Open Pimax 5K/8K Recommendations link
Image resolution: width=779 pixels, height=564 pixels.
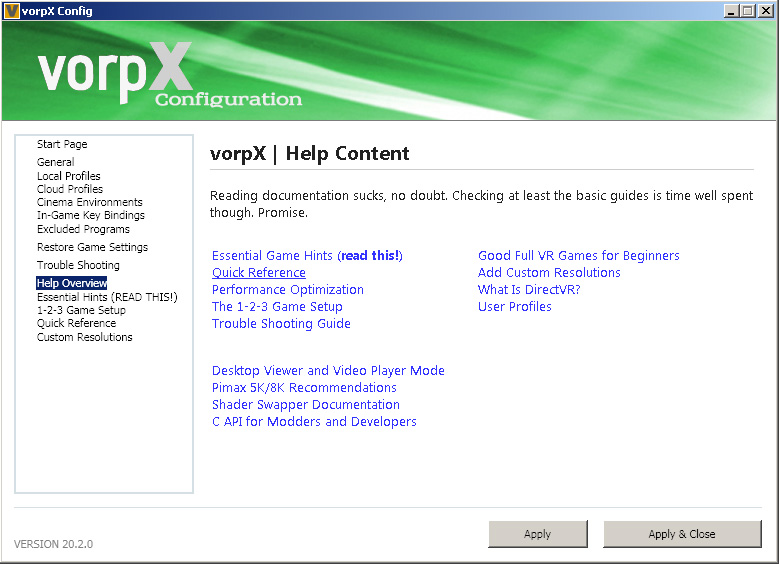coord(304,388)
